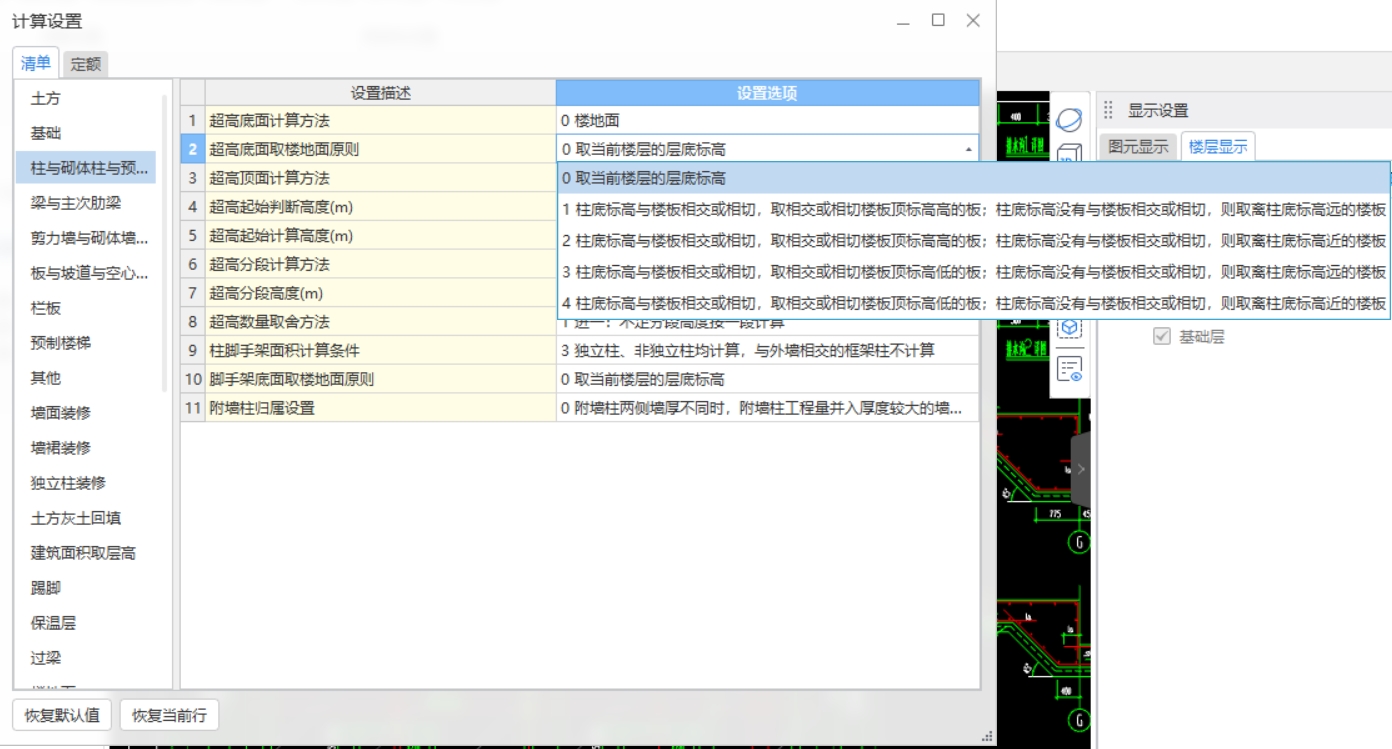Choose dropdown option 1 顶标高高的板, 远的楼板

973,209
